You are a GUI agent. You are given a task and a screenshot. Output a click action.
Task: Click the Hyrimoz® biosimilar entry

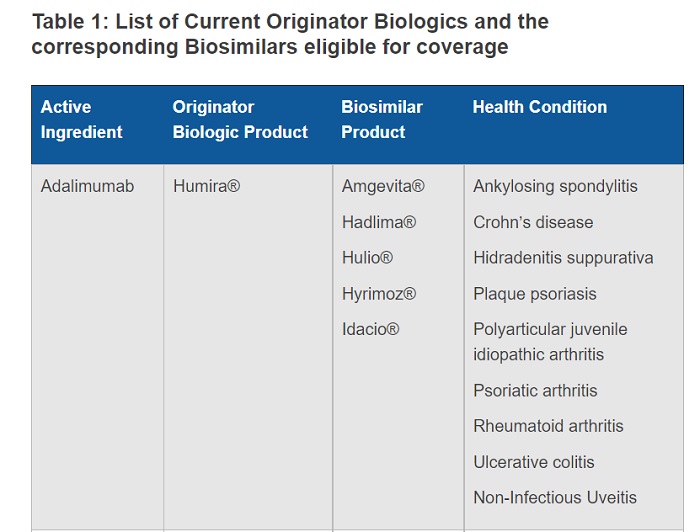point(378,293)
